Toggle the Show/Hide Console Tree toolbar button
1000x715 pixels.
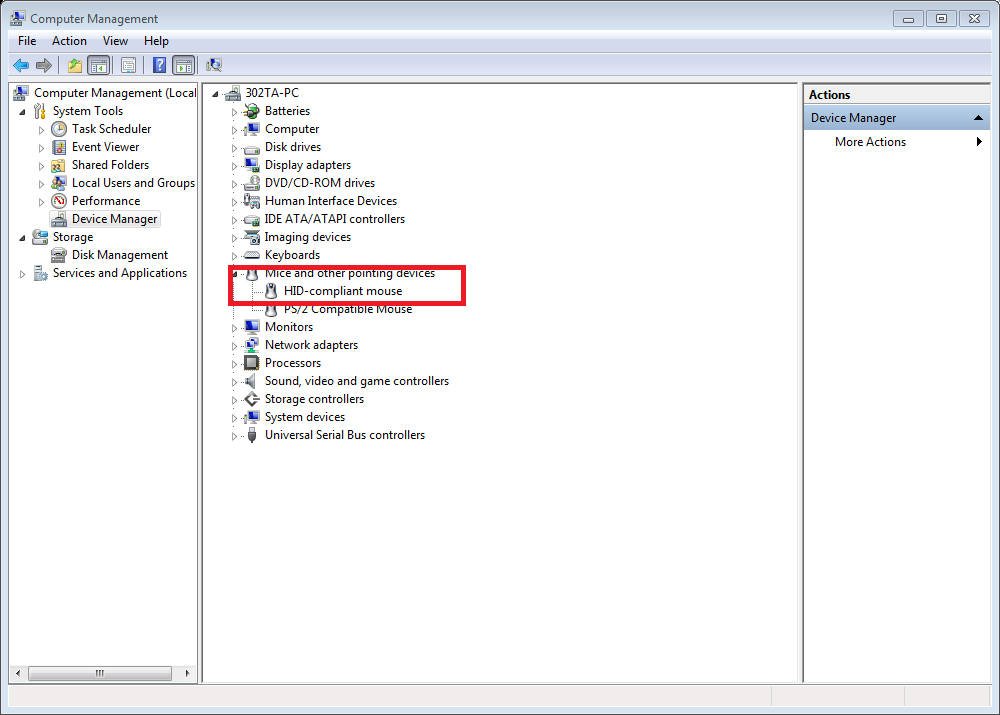pos(98,65)
